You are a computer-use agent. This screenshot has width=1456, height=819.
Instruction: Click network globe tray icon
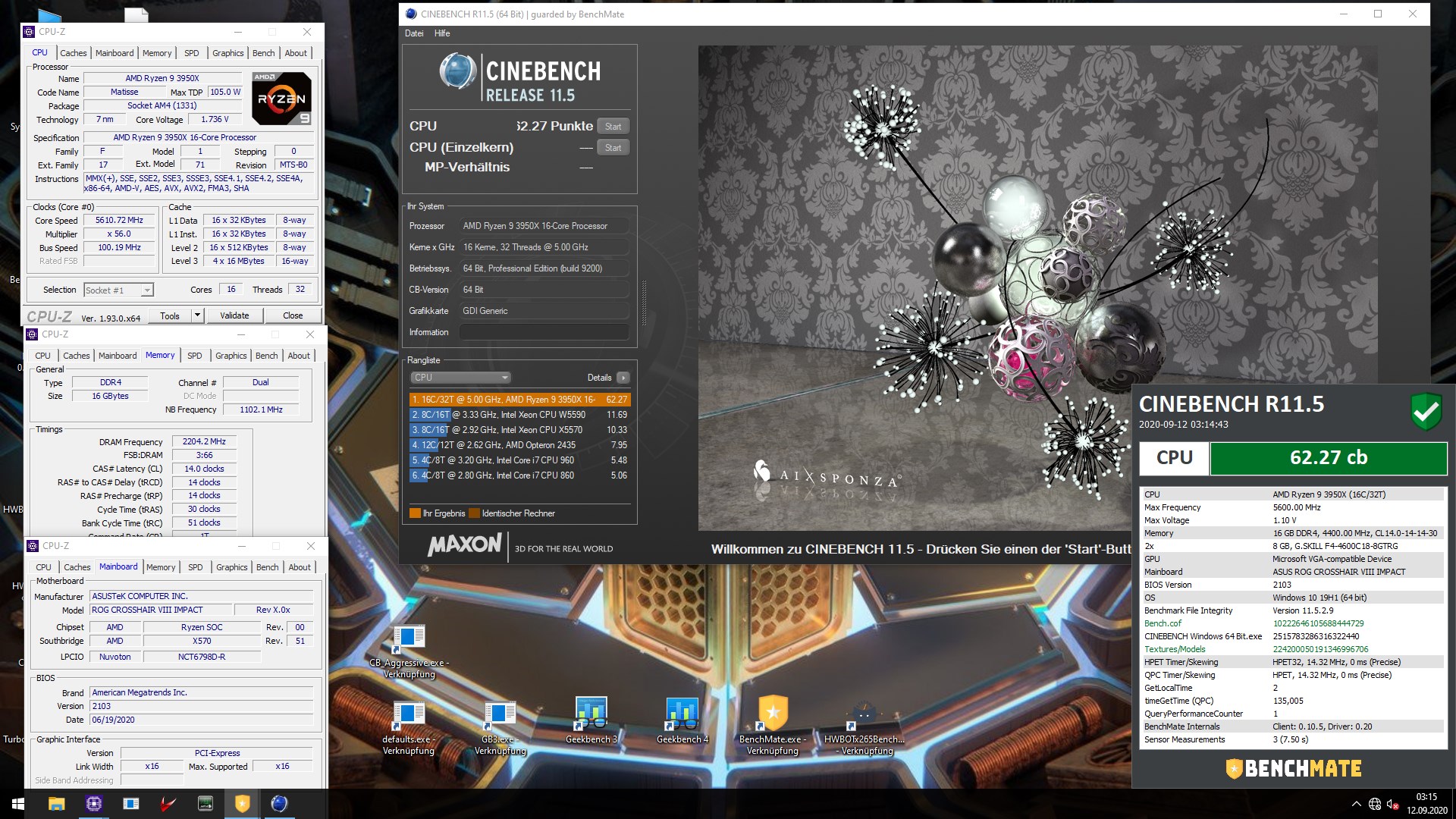(1375, 804)
